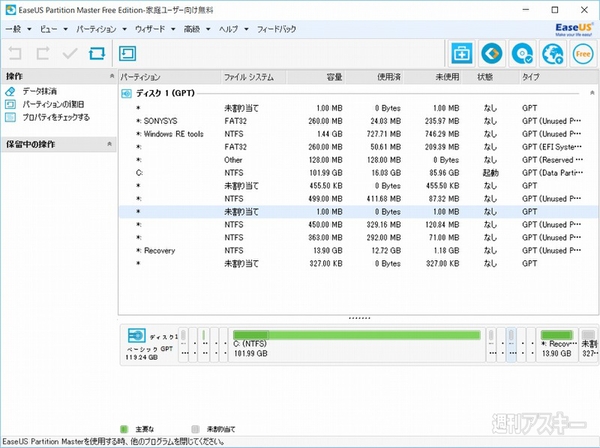The width and height of the screenshot is (600, 448).
Task: Select the 260.00 MB FAT32 EFI System row
Action: (x=359, y=147)
